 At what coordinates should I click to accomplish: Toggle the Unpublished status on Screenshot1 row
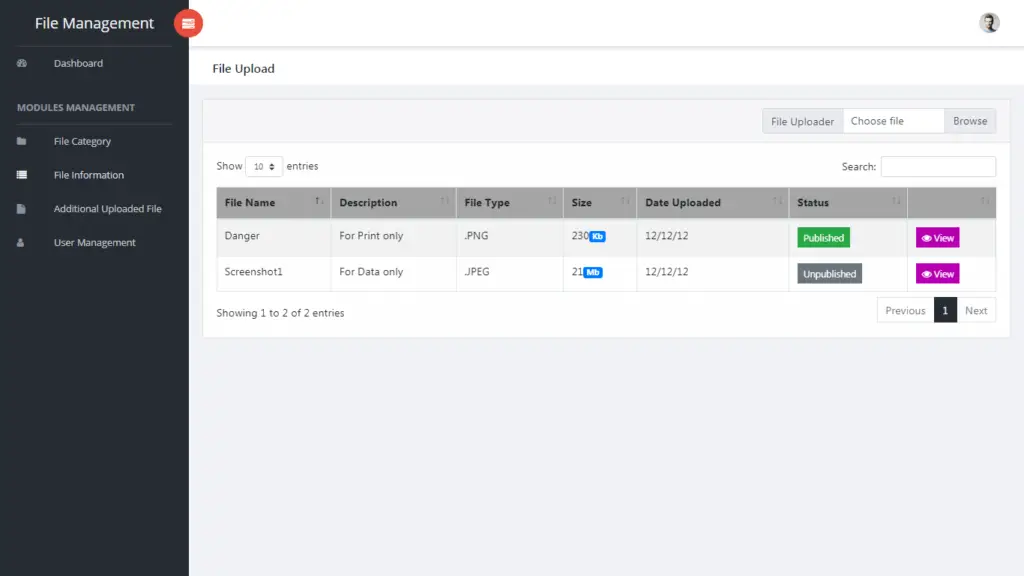tap(829, 273)
